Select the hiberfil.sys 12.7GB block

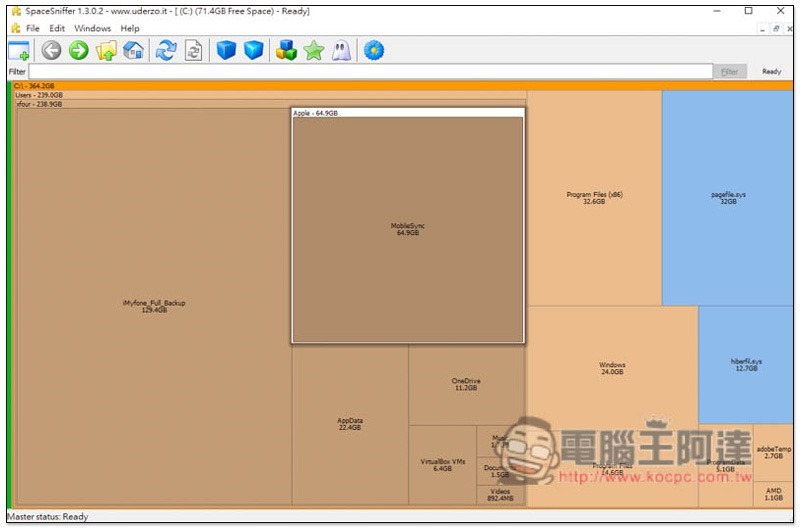click(746, 364)
